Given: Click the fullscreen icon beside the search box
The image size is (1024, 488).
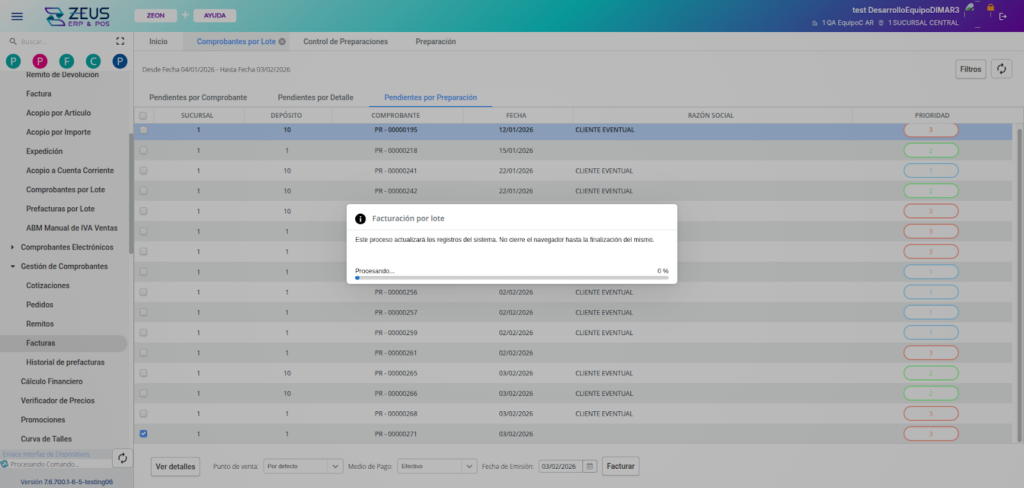Looking at the screenshot, I should [x=120, y=42].
